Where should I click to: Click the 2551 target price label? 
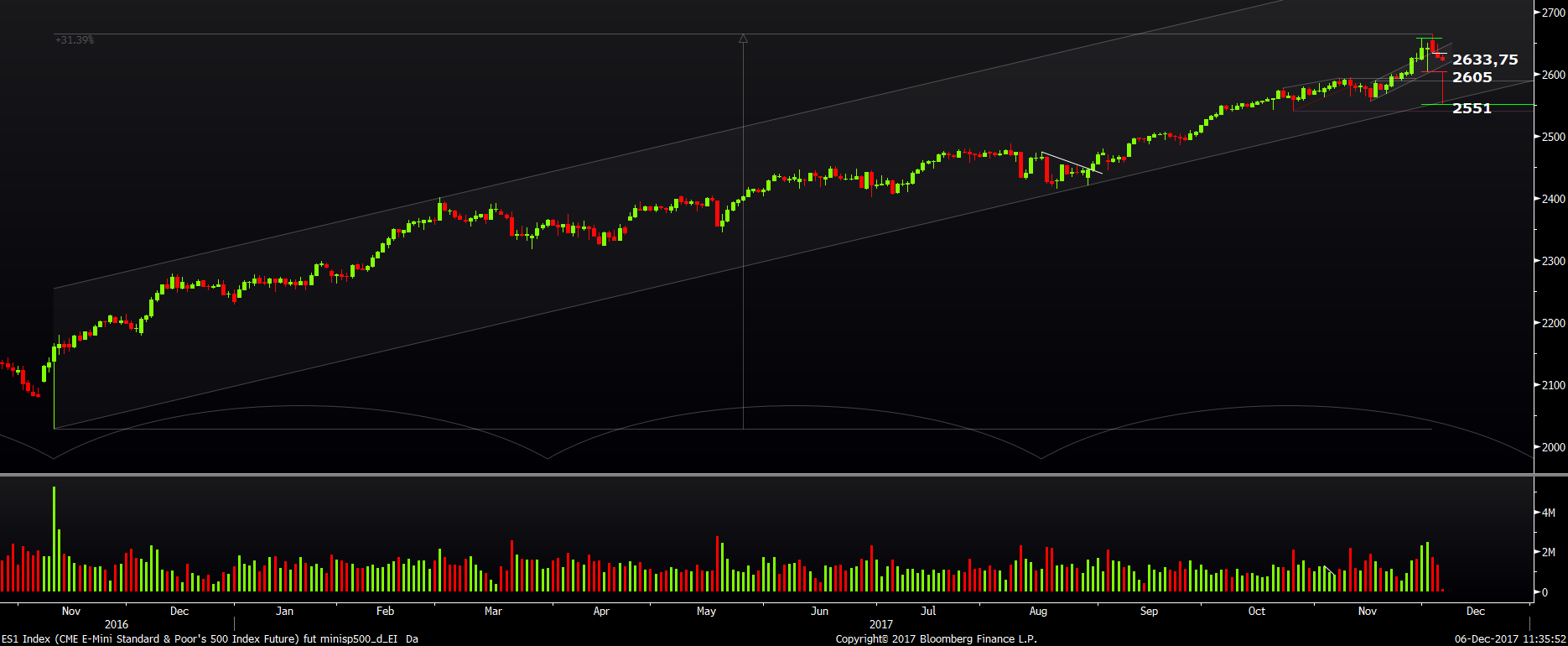(x=1472, y=108)
